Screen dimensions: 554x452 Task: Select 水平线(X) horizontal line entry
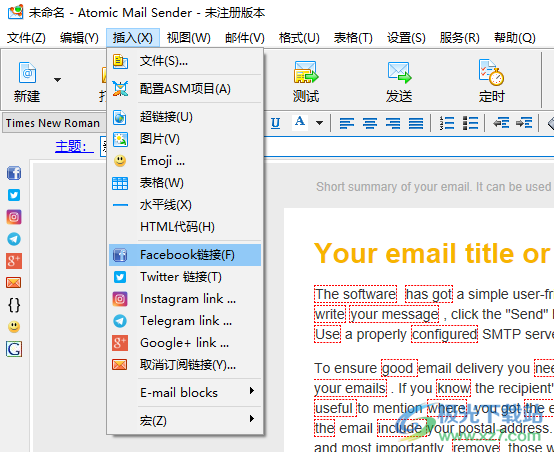click(185, 205)
